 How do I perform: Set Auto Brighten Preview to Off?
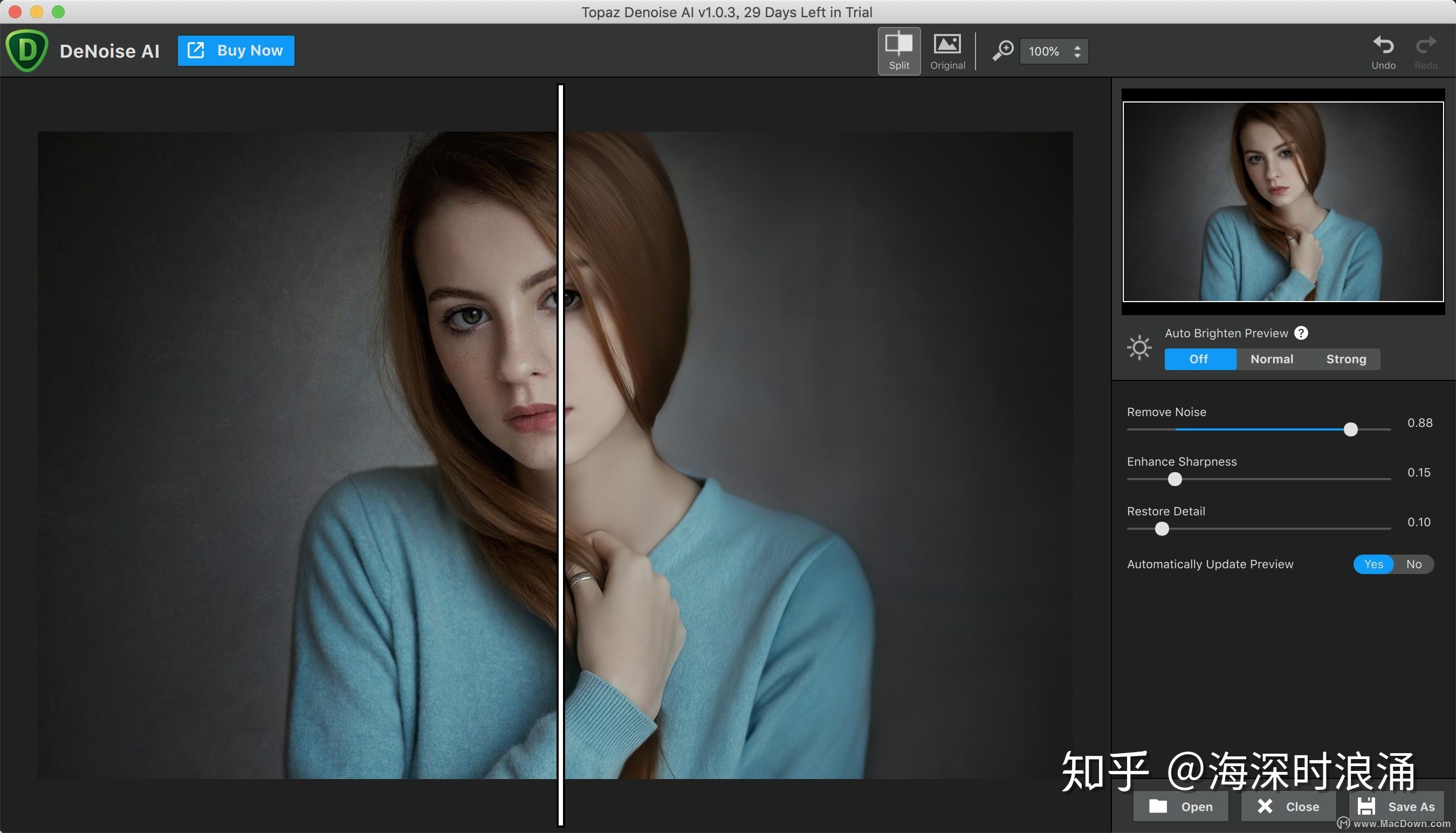tap(1199, 359)
